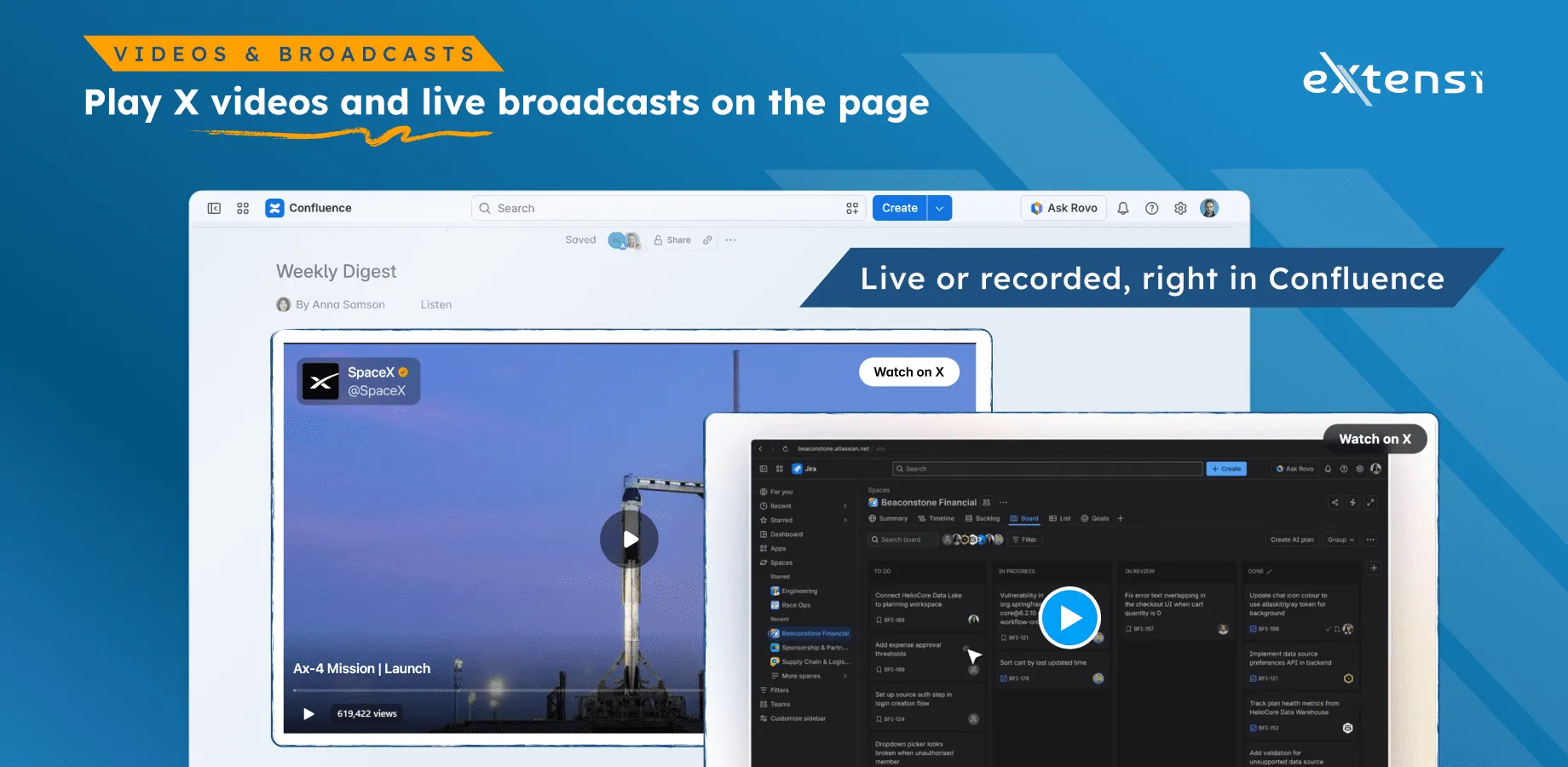This screenshot has height=767, width=1568.
Task: Select the List tab
Action: click(x=1060, y=518)
